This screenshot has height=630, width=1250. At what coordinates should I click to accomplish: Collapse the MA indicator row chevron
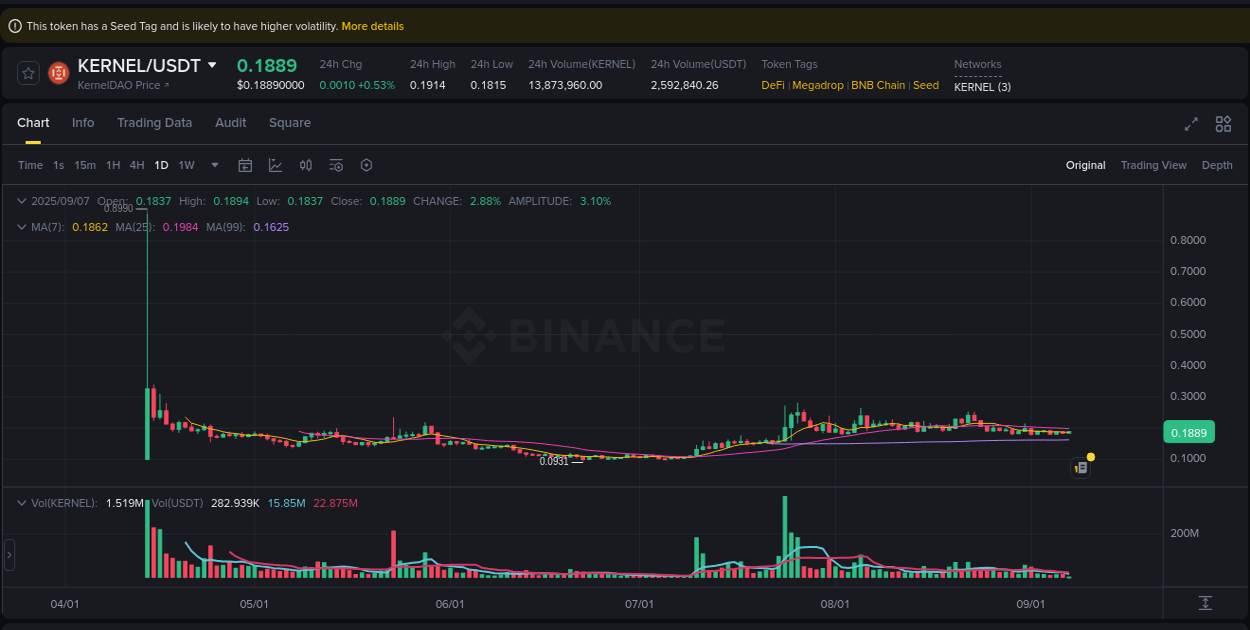(20, 227)
